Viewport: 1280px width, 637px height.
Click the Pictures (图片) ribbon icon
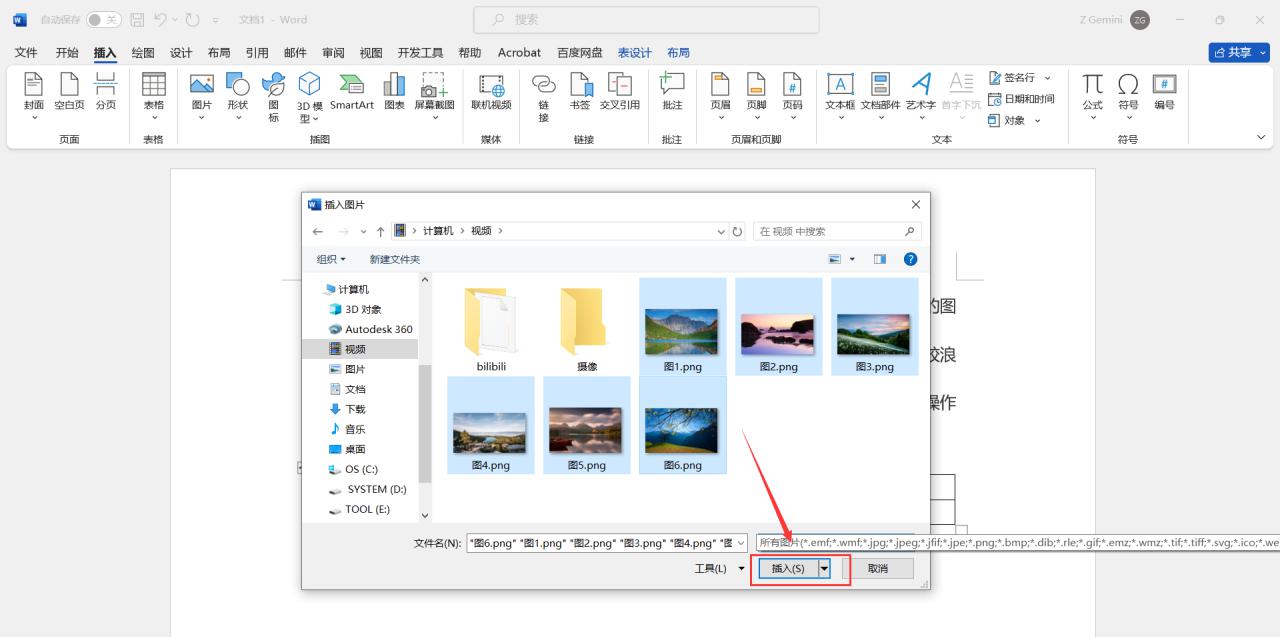tap(202, 91)
